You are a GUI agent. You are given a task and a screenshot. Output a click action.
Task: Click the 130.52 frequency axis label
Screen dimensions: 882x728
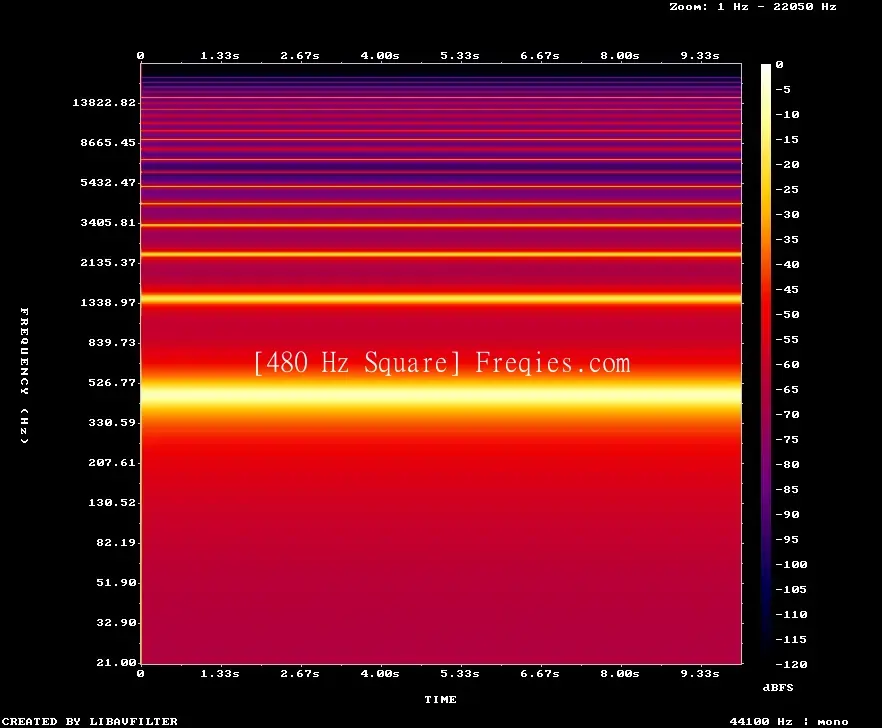point(112,502)
